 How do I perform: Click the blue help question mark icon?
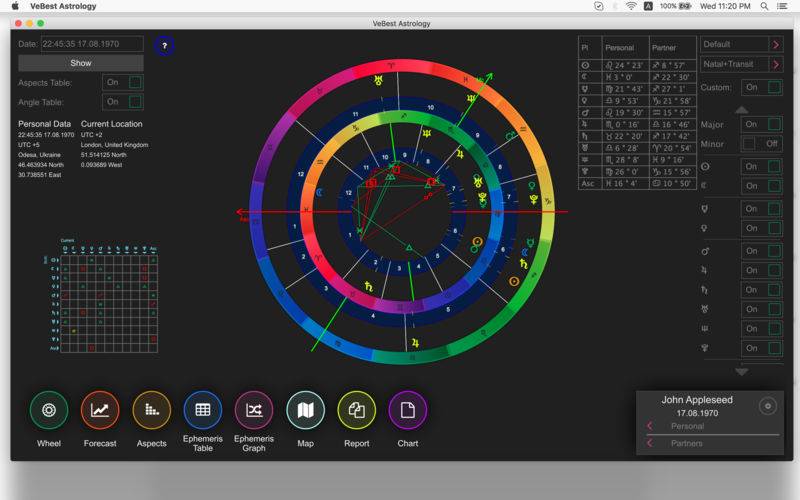click(164, 46)
